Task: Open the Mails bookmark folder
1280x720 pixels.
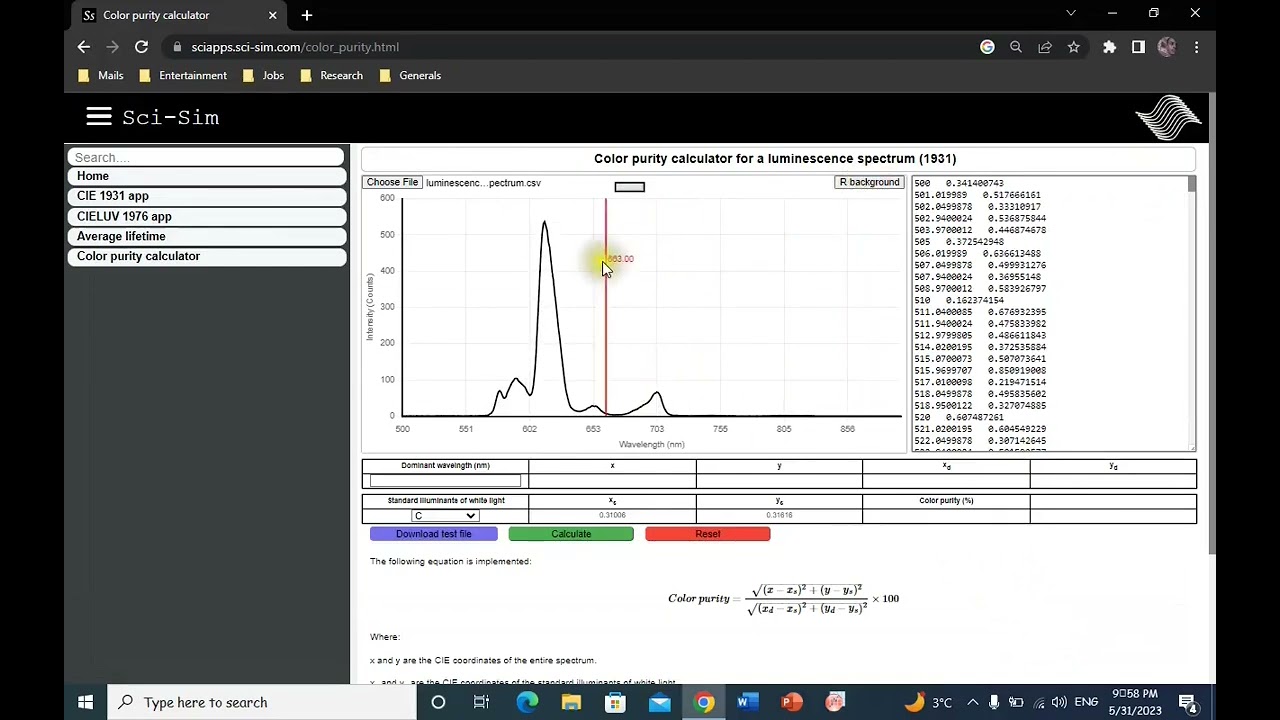Action: click(101, 75)
